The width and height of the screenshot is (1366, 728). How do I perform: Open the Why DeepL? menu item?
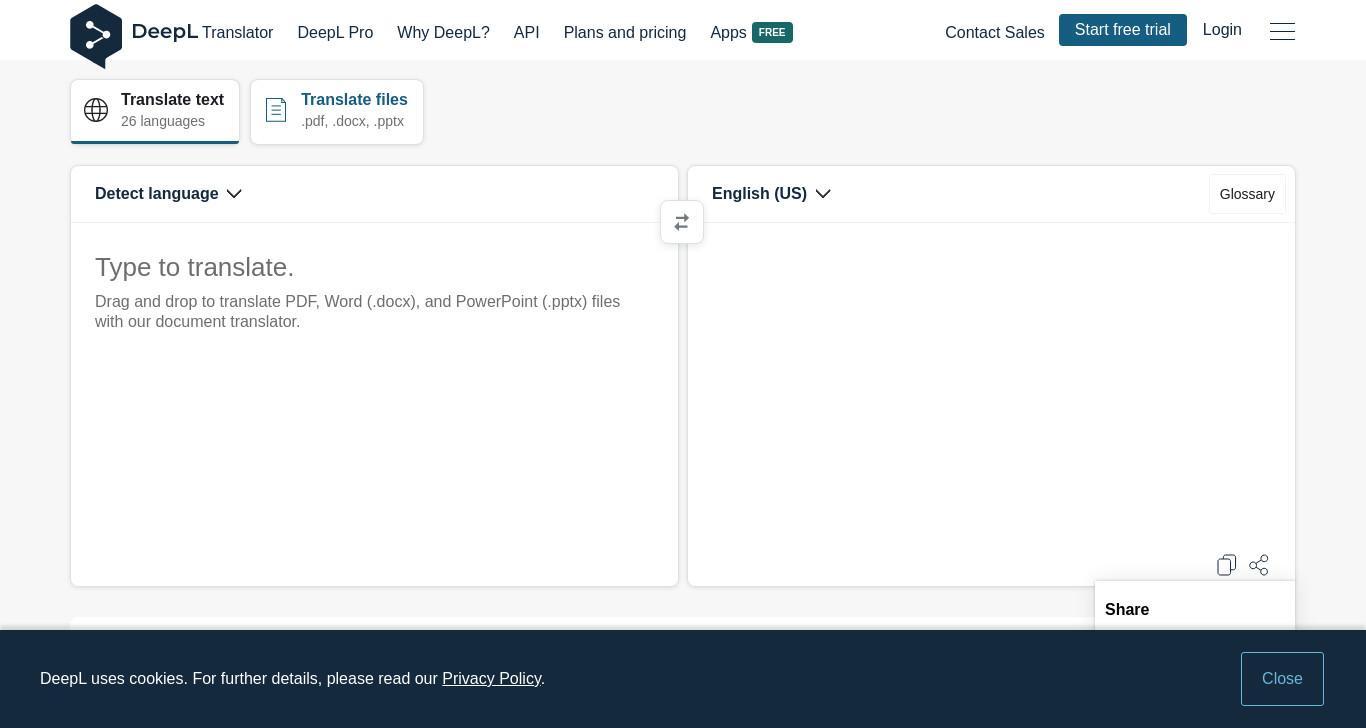pyautogui.click(x=443, y=33)
